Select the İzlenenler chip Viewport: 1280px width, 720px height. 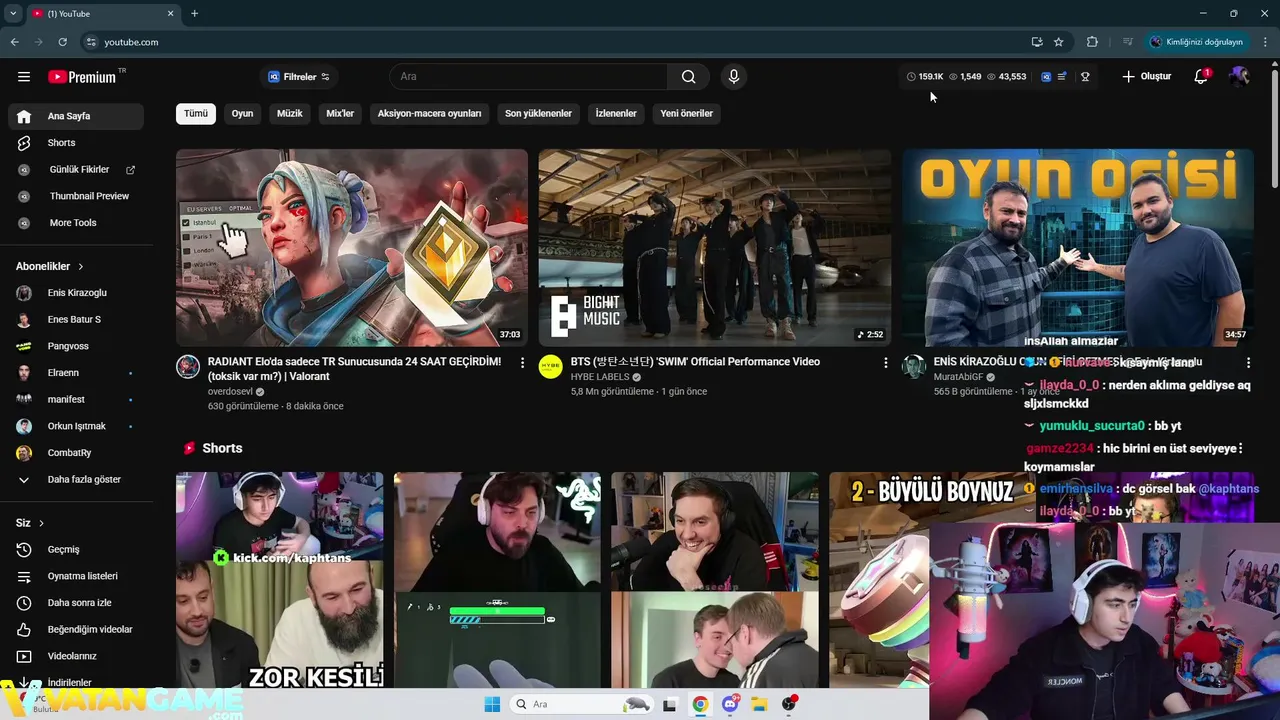(616, 113)
